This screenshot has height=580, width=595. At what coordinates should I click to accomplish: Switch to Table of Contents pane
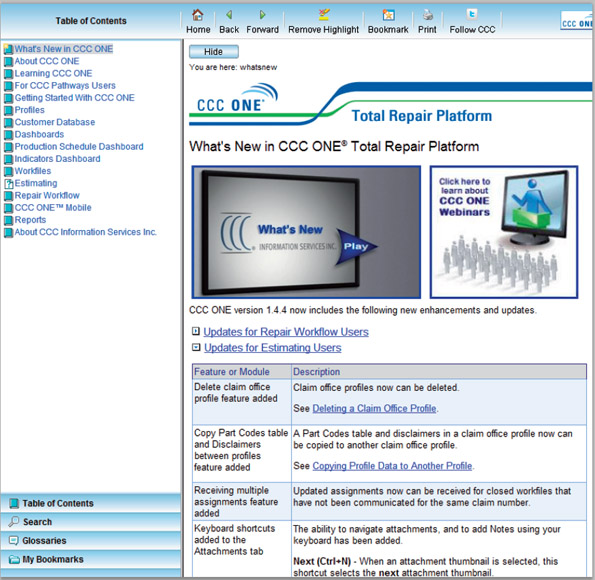pos(91,503)
